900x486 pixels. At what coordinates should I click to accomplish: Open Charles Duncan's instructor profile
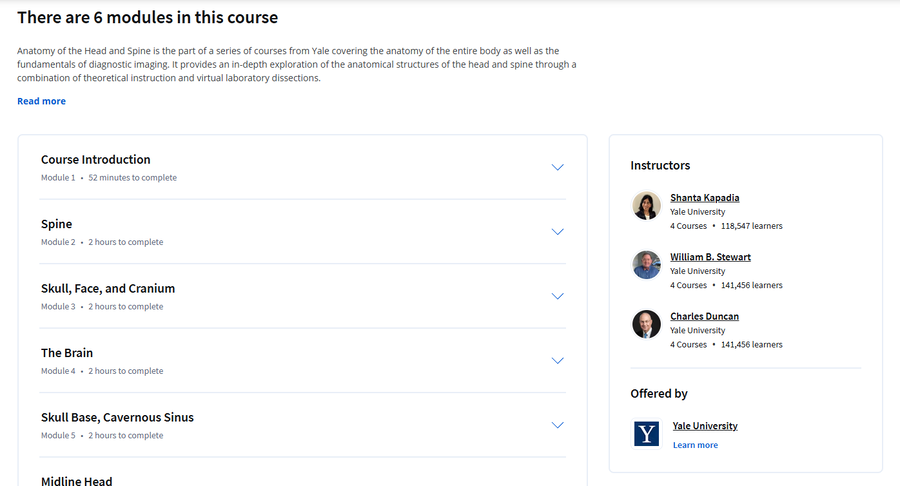[x=704, y=316]
